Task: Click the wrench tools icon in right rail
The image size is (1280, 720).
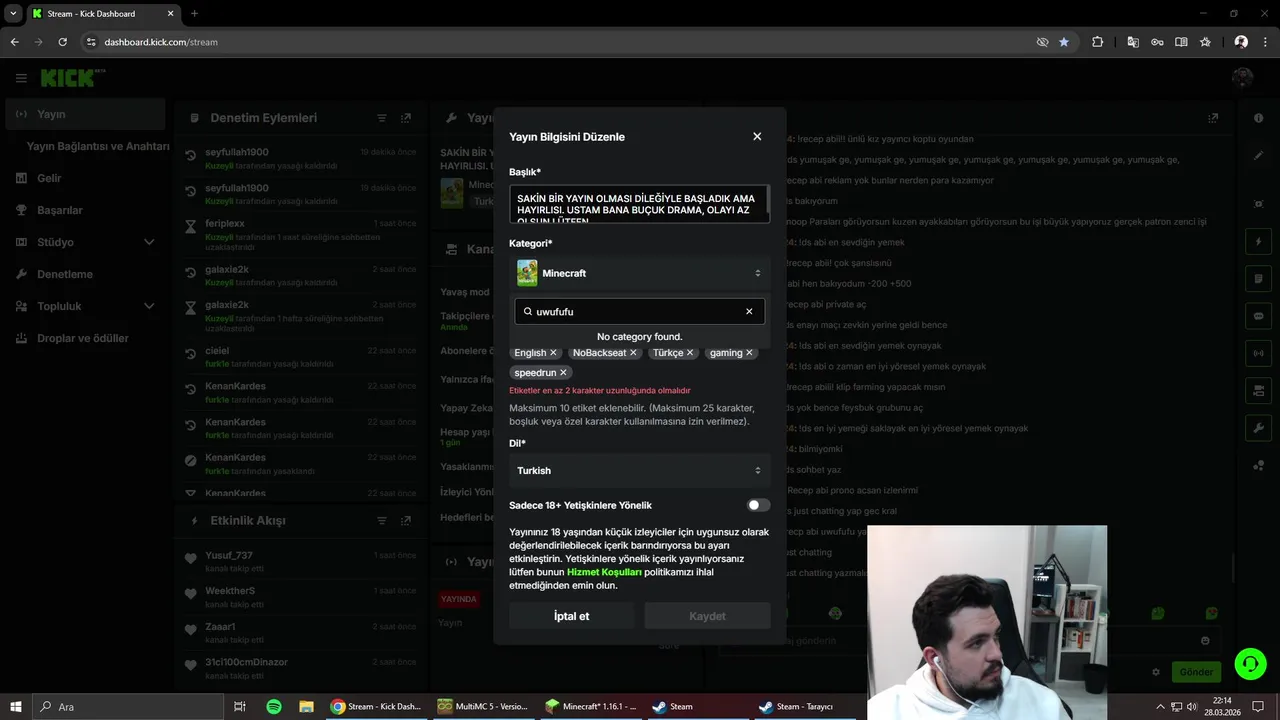Action: pyautogui.click(x=1258, y=428)
